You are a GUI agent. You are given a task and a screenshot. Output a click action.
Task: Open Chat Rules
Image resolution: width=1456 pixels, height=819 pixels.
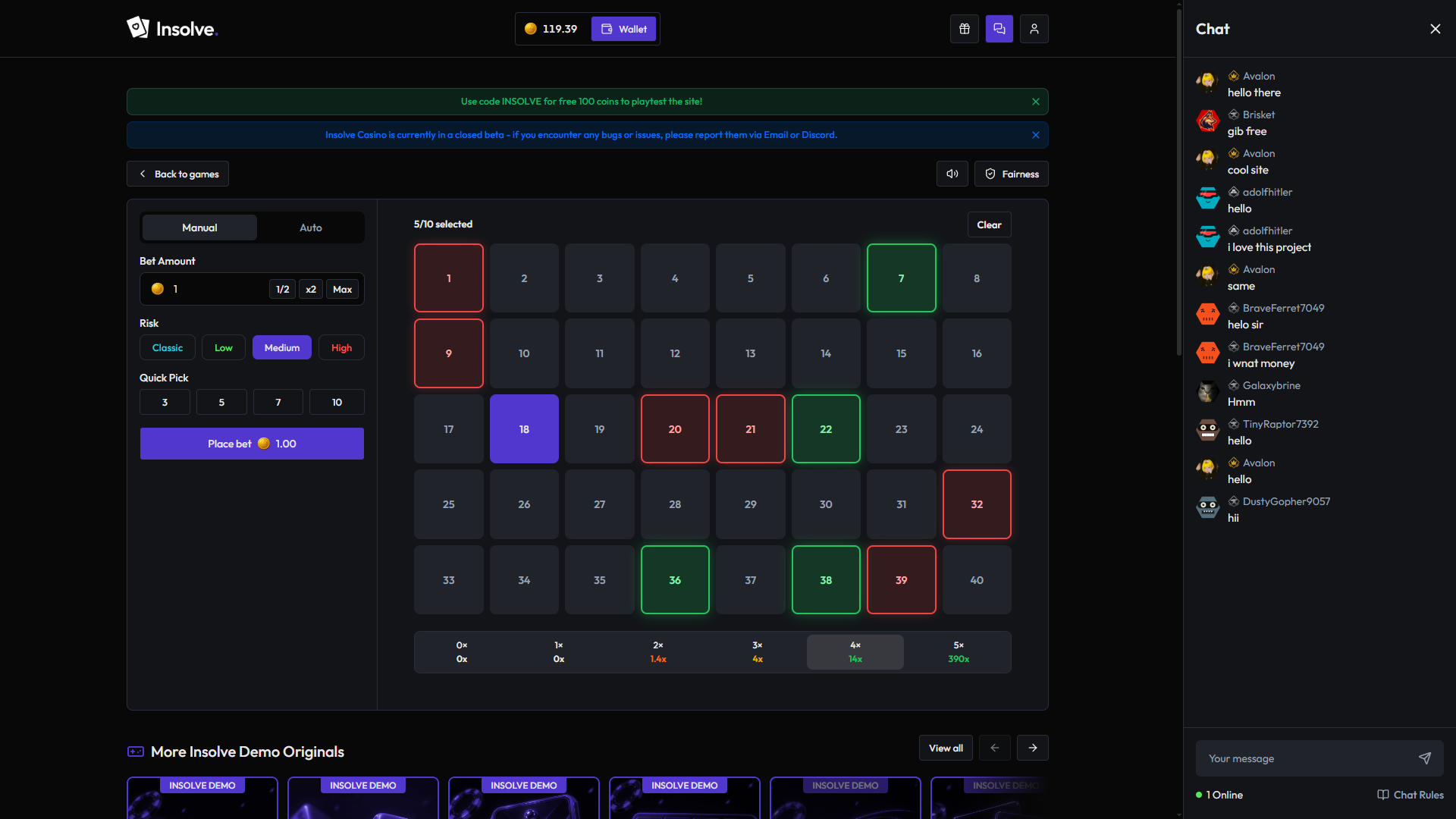point(1410,795)
